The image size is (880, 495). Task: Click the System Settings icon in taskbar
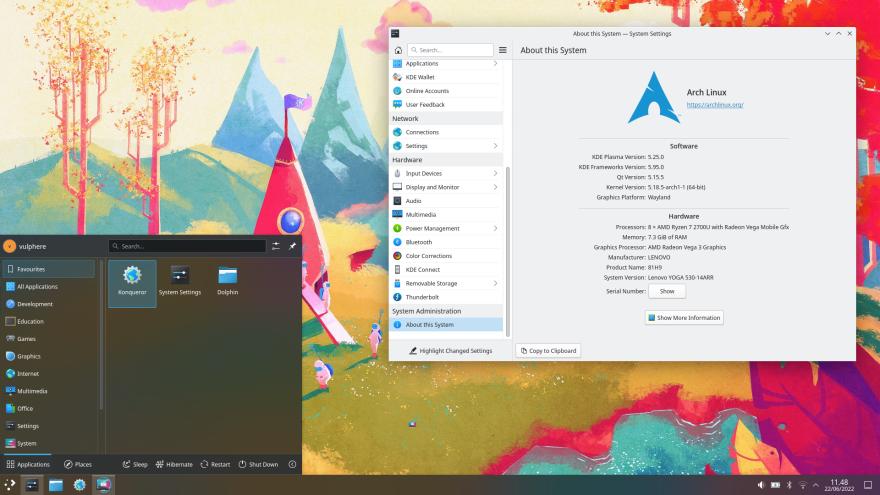[x=32, y=485]
